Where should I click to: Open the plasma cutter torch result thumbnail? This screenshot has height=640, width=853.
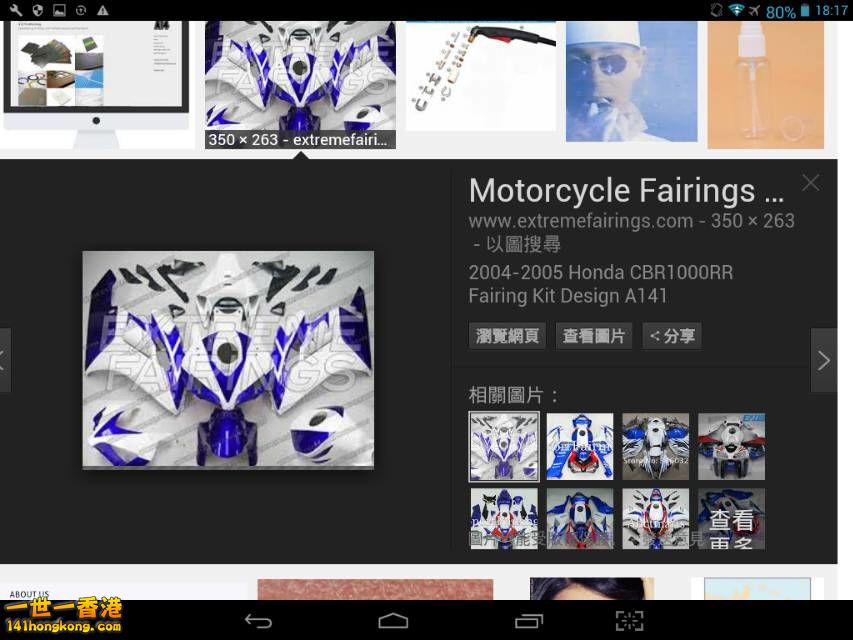(481, 76)
